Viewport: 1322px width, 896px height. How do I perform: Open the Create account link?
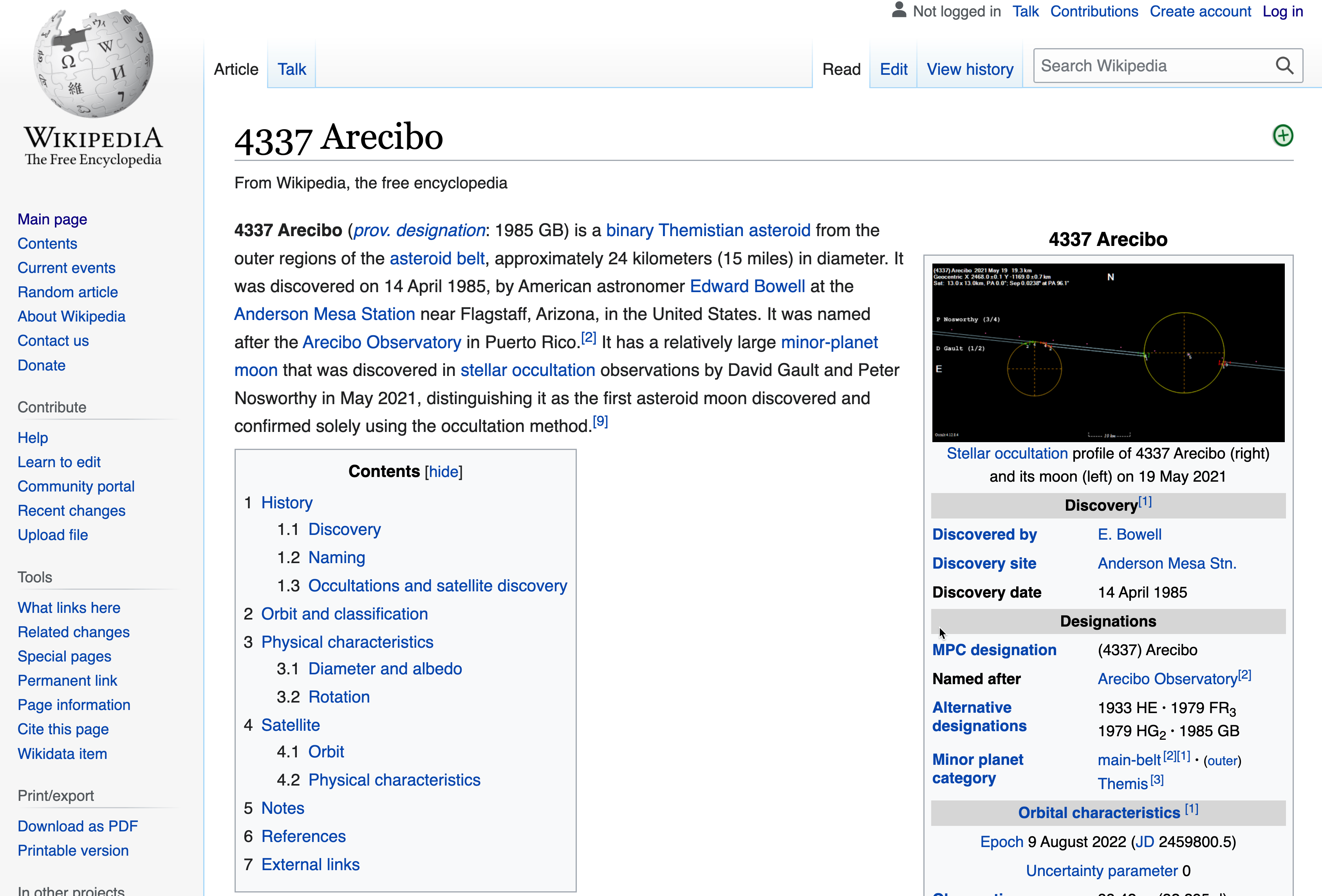1200,11
